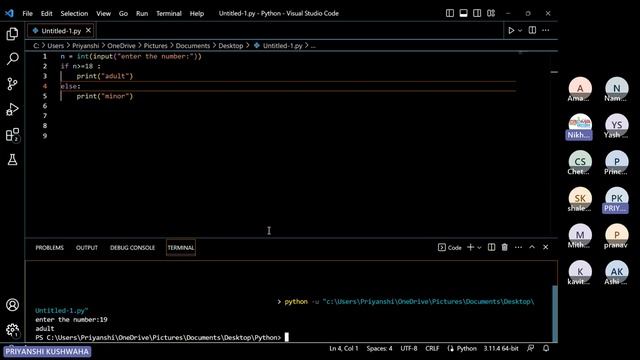This screenshot has width=640, height=360.
Task: Click Desktop breadcrumb segment
Action: (231, 46)
